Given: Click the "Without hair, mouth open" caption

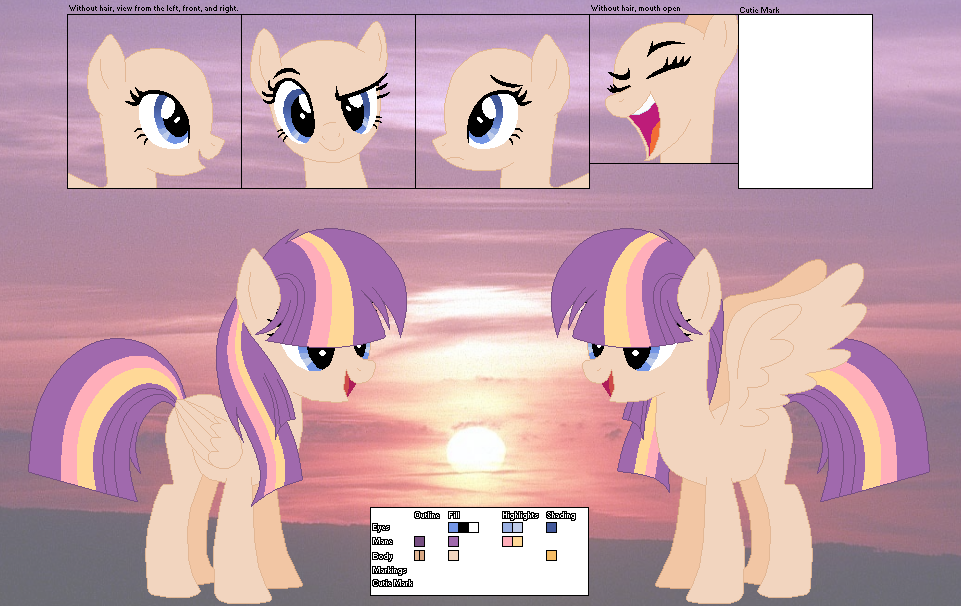Looking at the screenshot, I should (636, 9).
